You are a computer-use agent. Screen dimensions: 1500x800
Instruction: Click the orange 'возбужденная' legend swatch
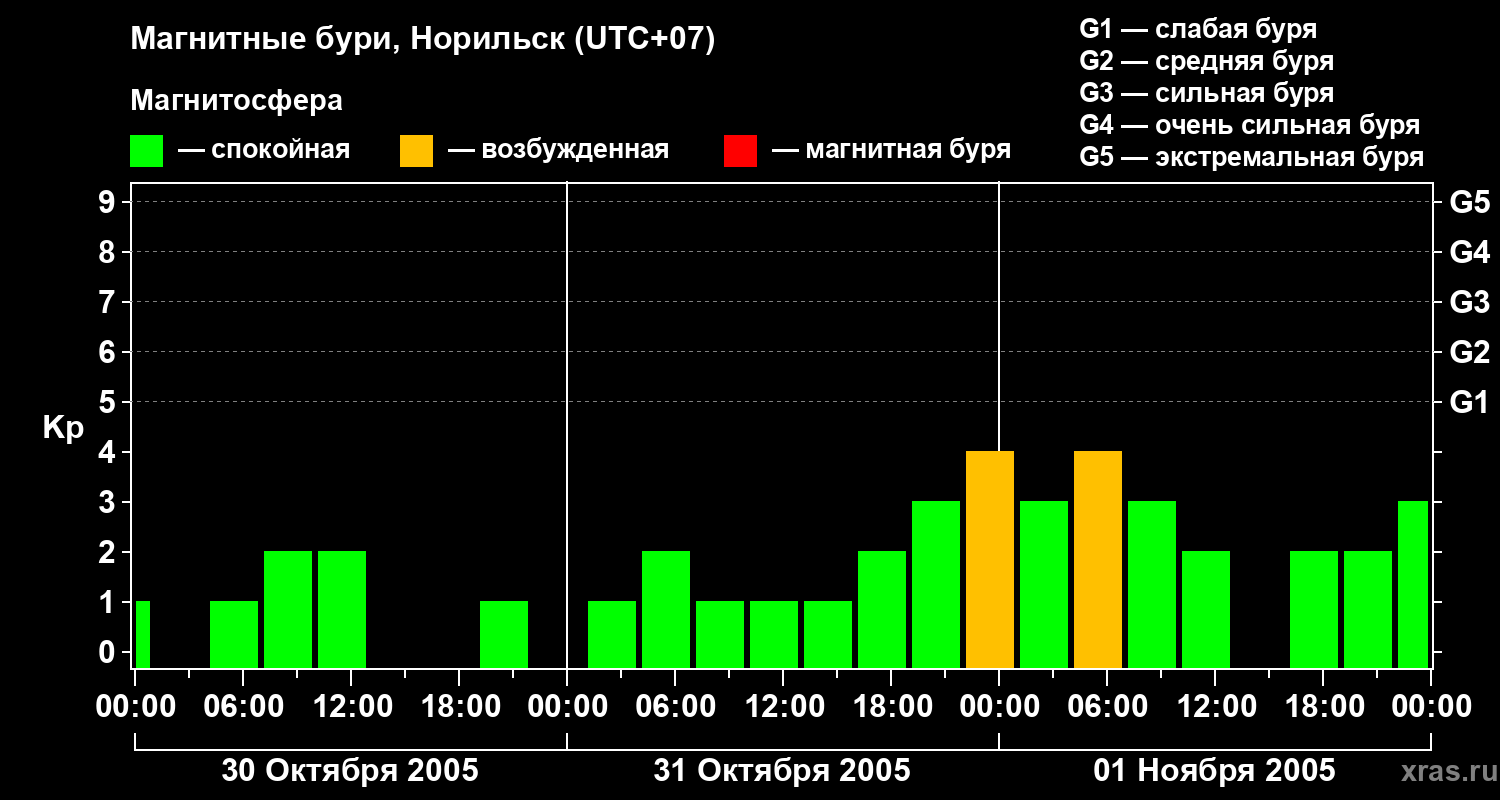[x=416, y=151]
